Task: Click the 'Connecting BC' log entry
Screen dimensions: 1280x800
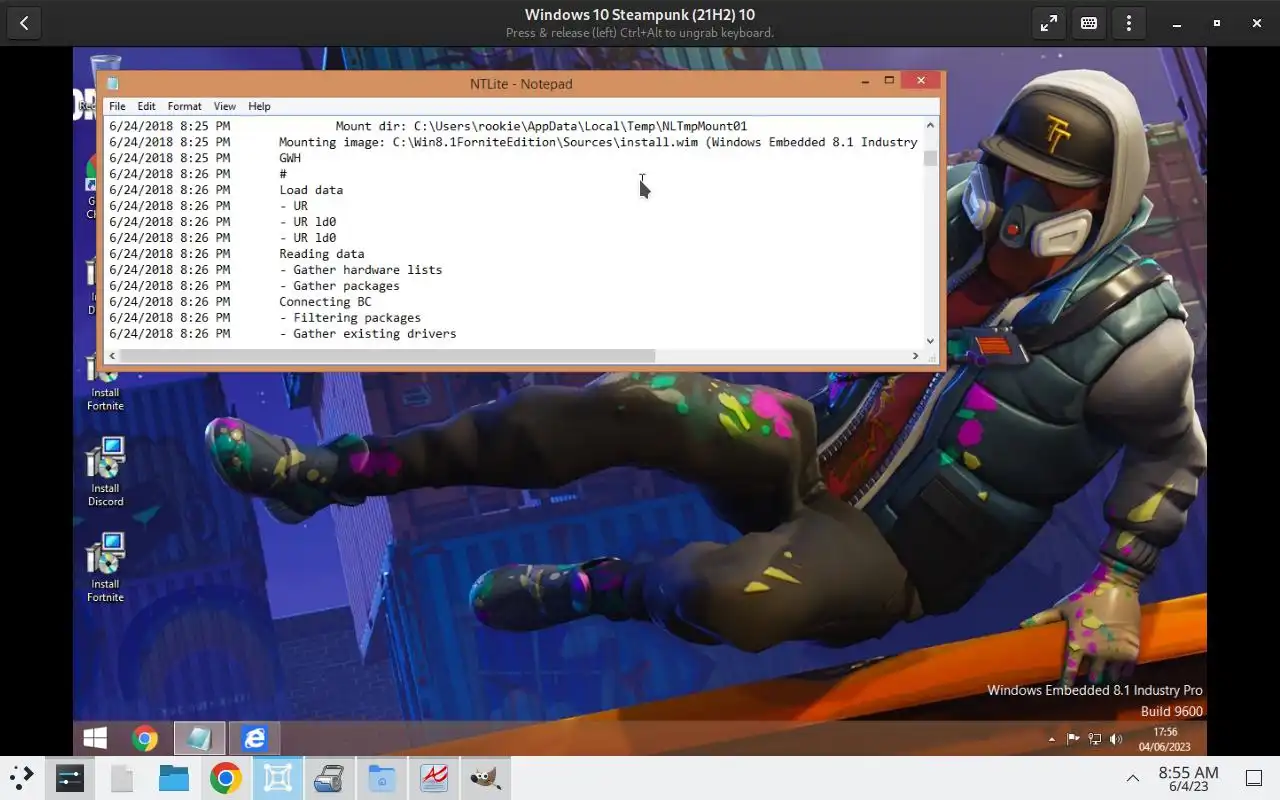Action: [325, 302]
